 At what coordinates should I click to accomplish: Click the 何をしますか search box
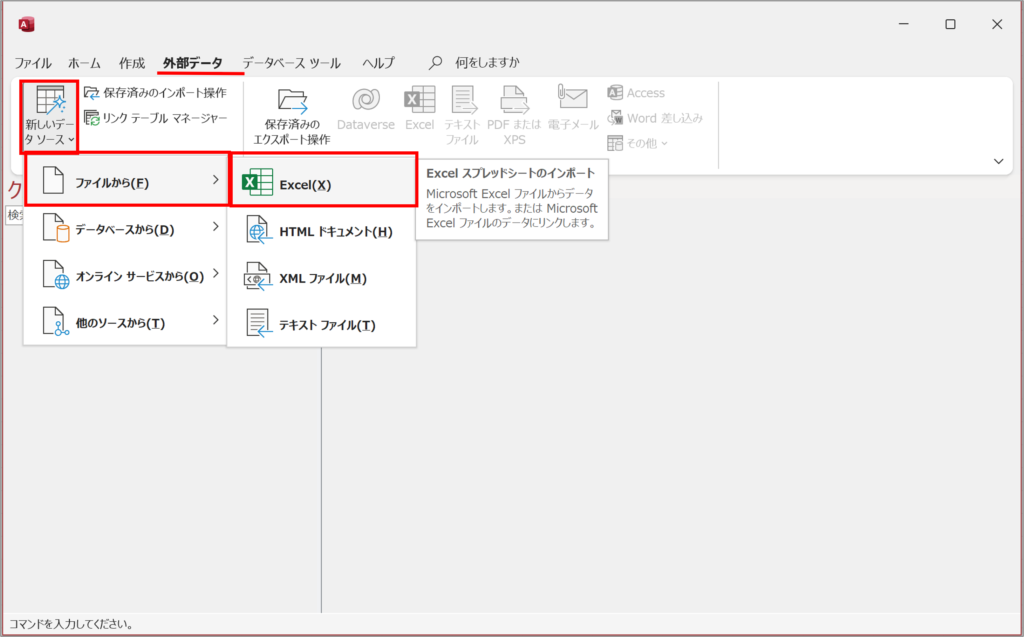pyautogui.click(x=487, y=63)
